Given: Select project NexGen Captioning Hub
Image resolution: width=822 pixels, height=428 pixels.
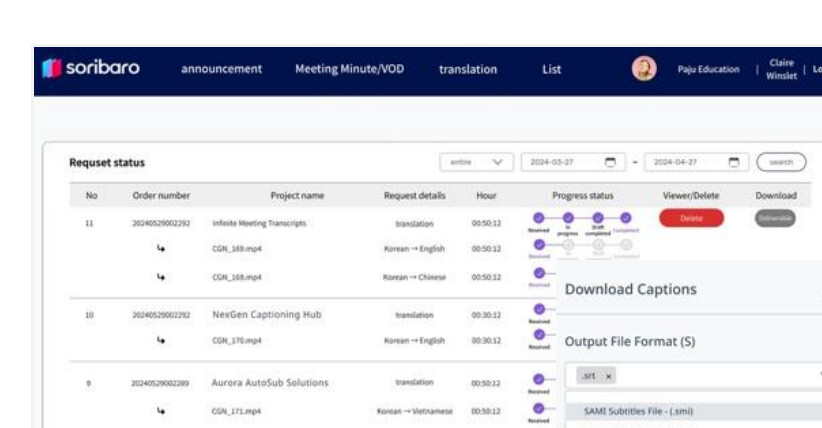Looking at the screenshot, I should tap(267, 315).
